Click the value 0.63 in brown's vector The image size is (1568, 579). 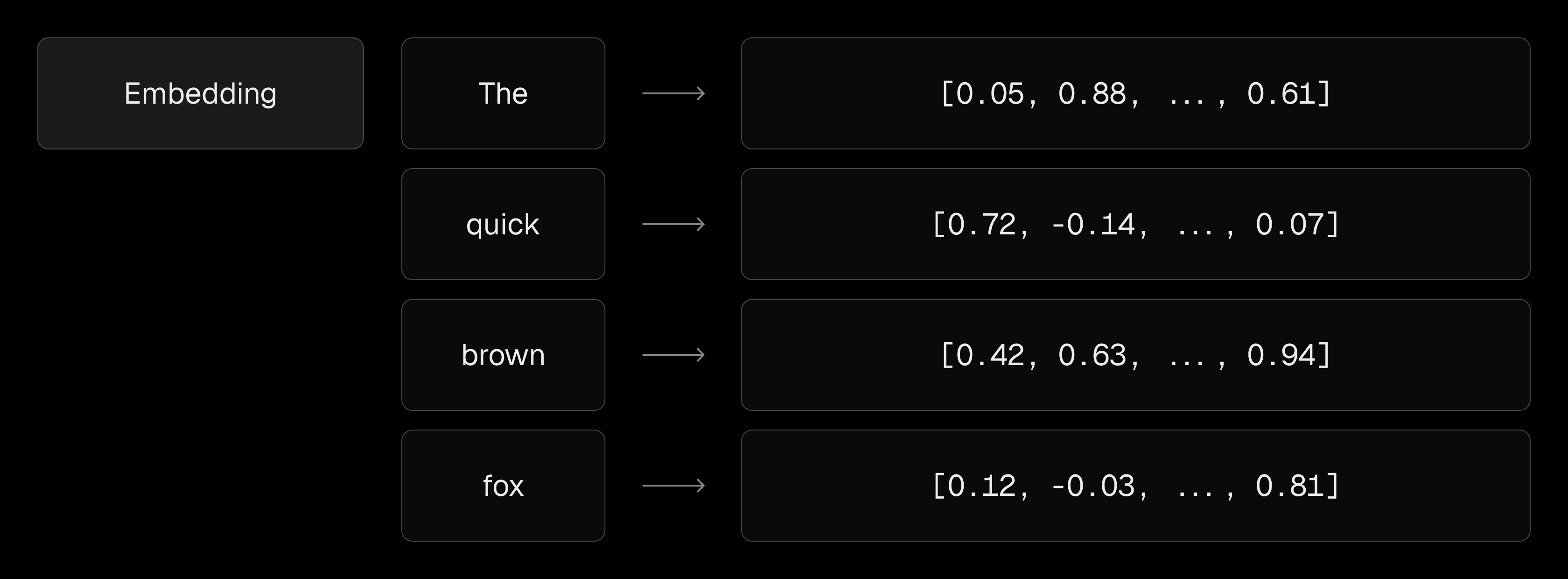(1092, 355)
